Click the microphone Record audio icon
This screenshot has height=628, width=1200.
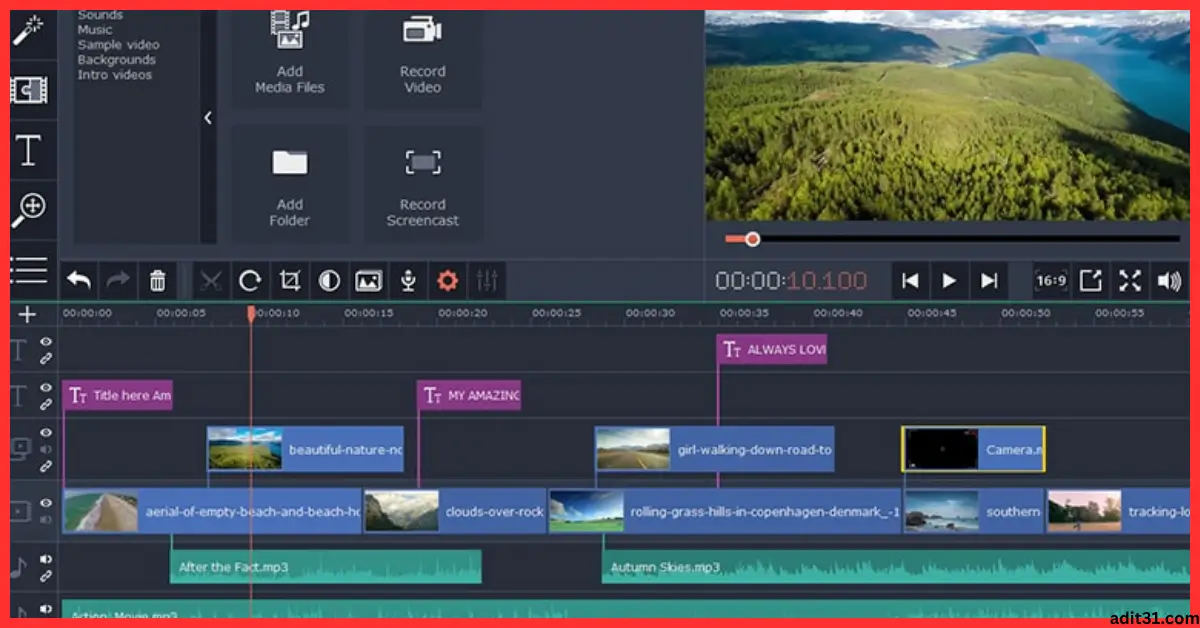(408, 281)
